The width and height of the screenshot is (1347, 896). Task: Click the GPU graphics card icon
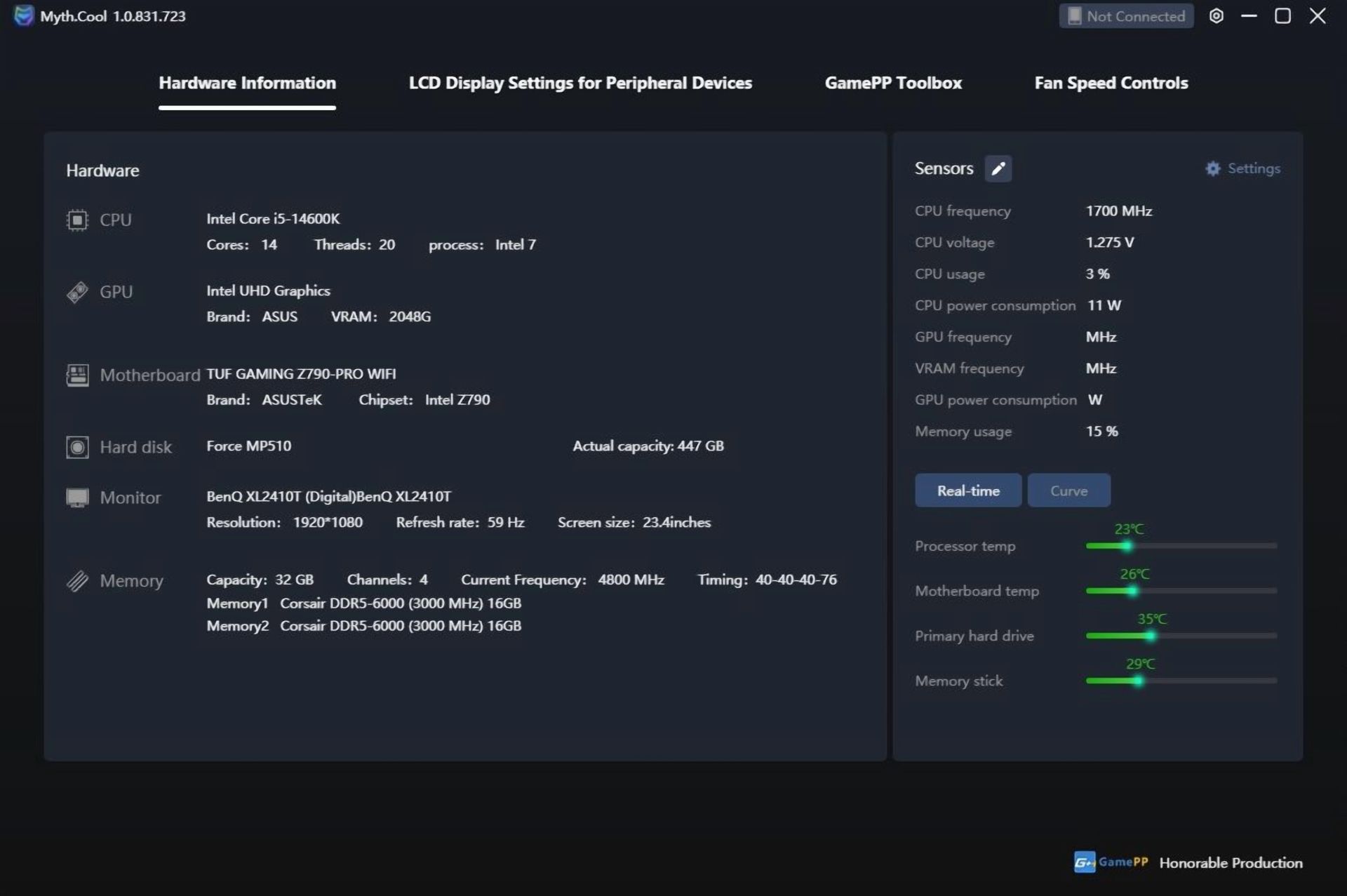point(77,292)
